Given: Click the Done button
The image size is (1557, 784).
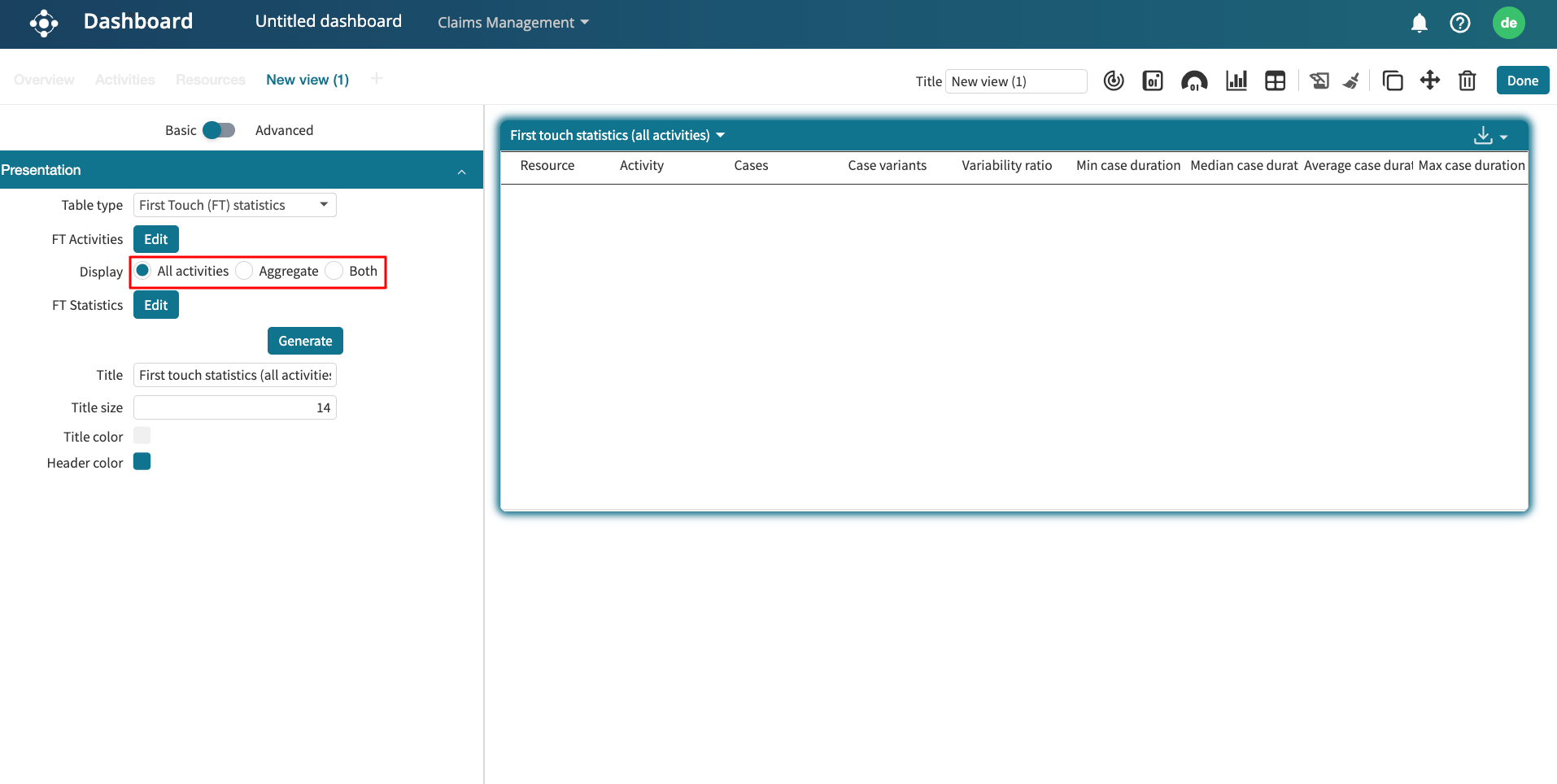Looking at the screenshot, I should (x=1522, y=81).
